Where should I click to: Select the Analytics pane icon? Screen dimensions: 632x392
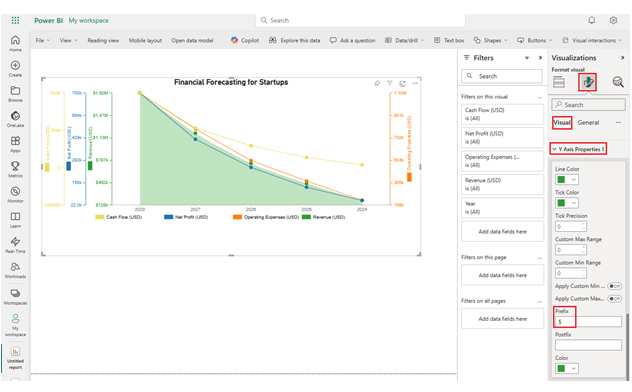(618, 82)
